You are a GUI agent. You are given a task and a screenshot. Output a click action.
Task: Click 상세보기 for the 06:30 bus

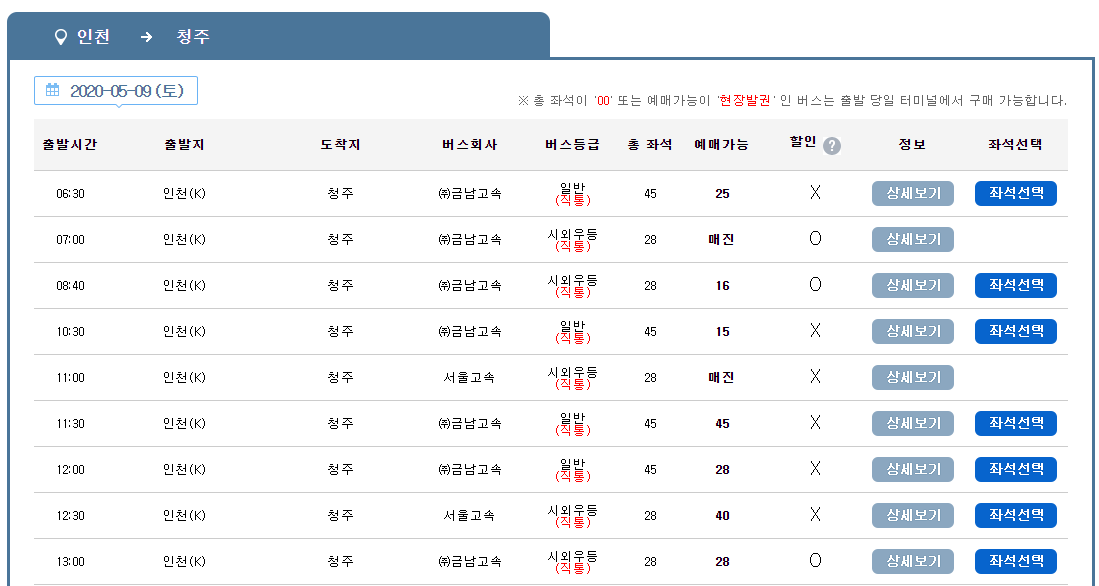click(x=913, y=193)
